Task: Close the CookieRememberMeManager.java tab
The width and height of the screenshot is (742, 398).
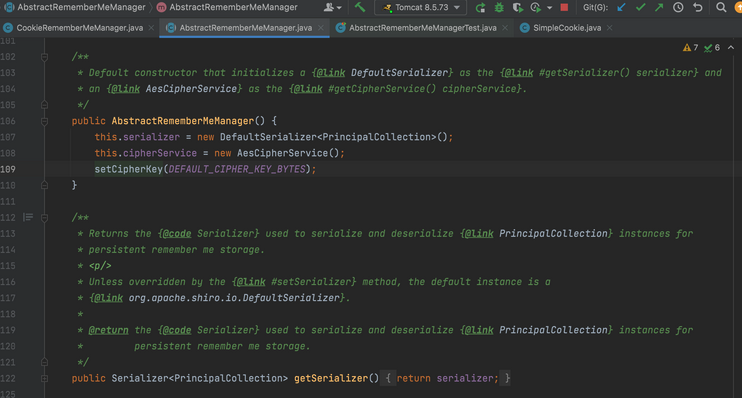Action: (x=151, y=28)
